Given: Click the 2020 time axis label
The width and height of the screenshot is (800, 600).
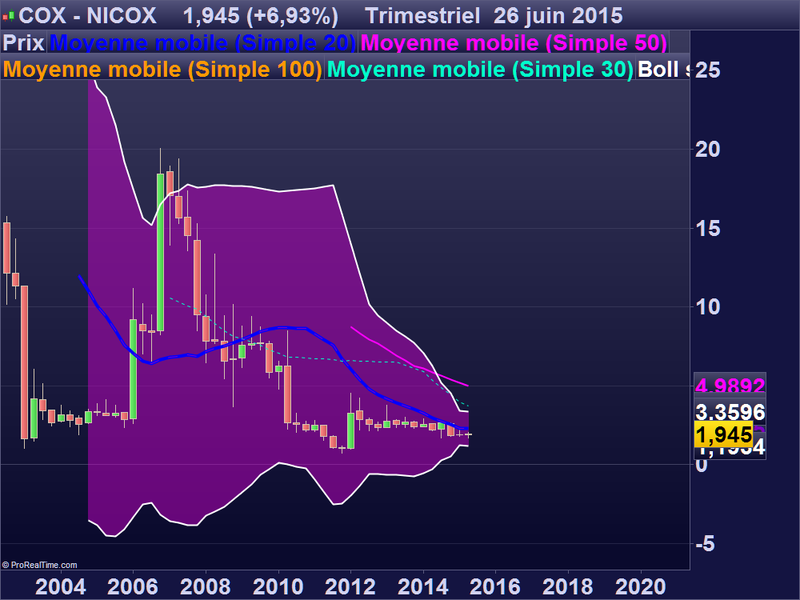Looking at the screenshot, I should 640,587.
